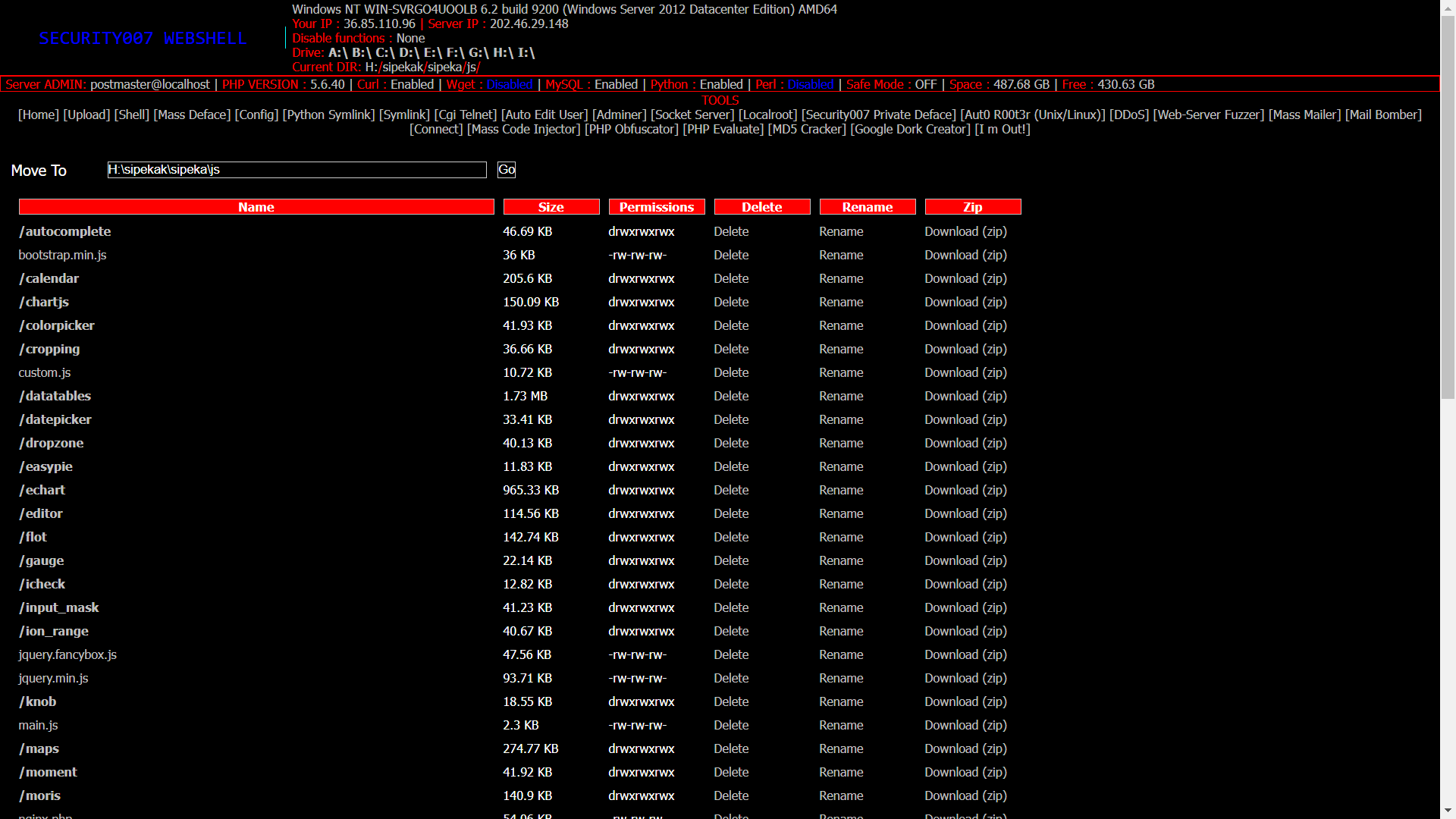This screenshot has width=1456, height=819.
Task: Click the vertical scrollbar thumb
Action: [1448, 206]
